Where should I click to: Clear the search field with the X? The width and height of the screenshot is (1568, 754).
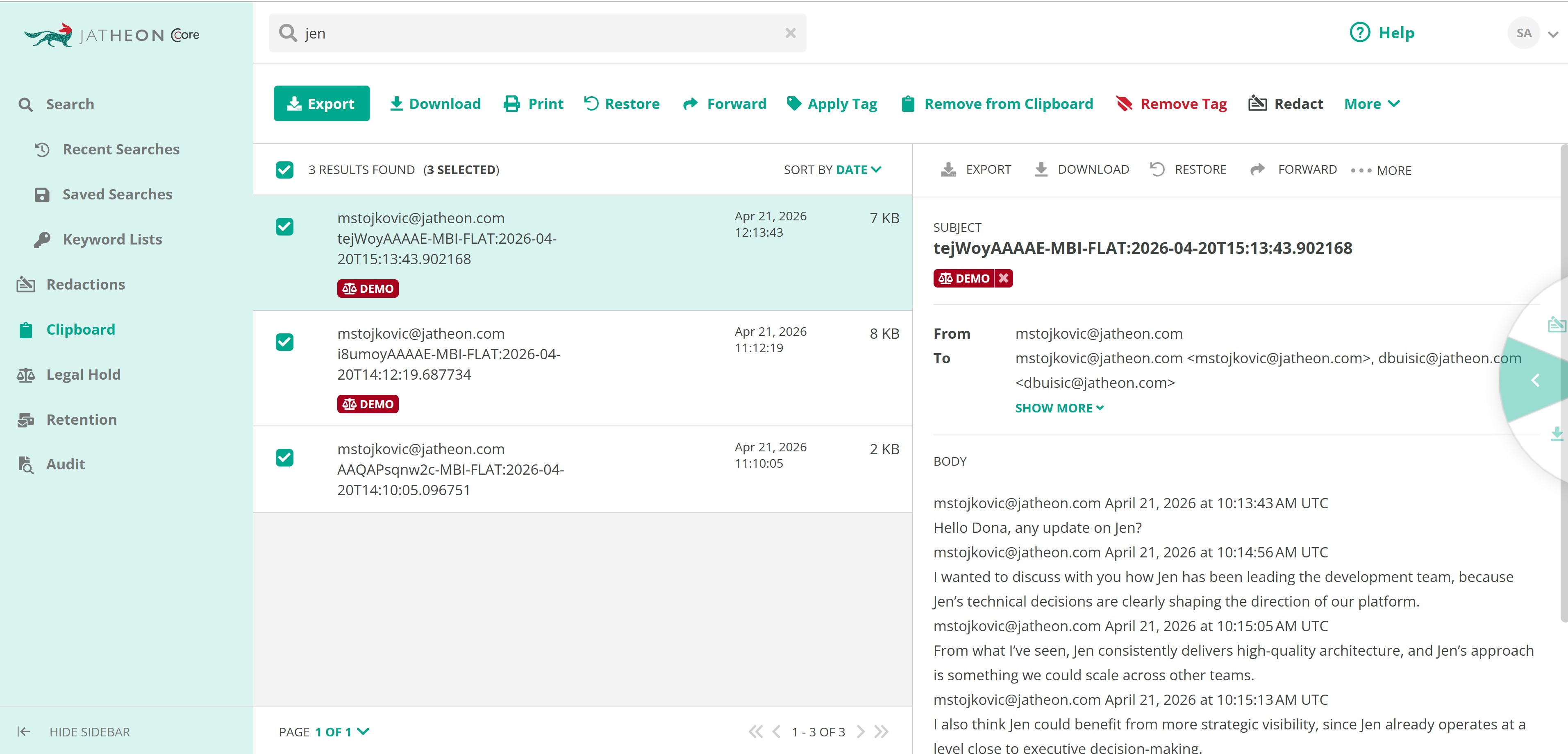click(790, 33)
